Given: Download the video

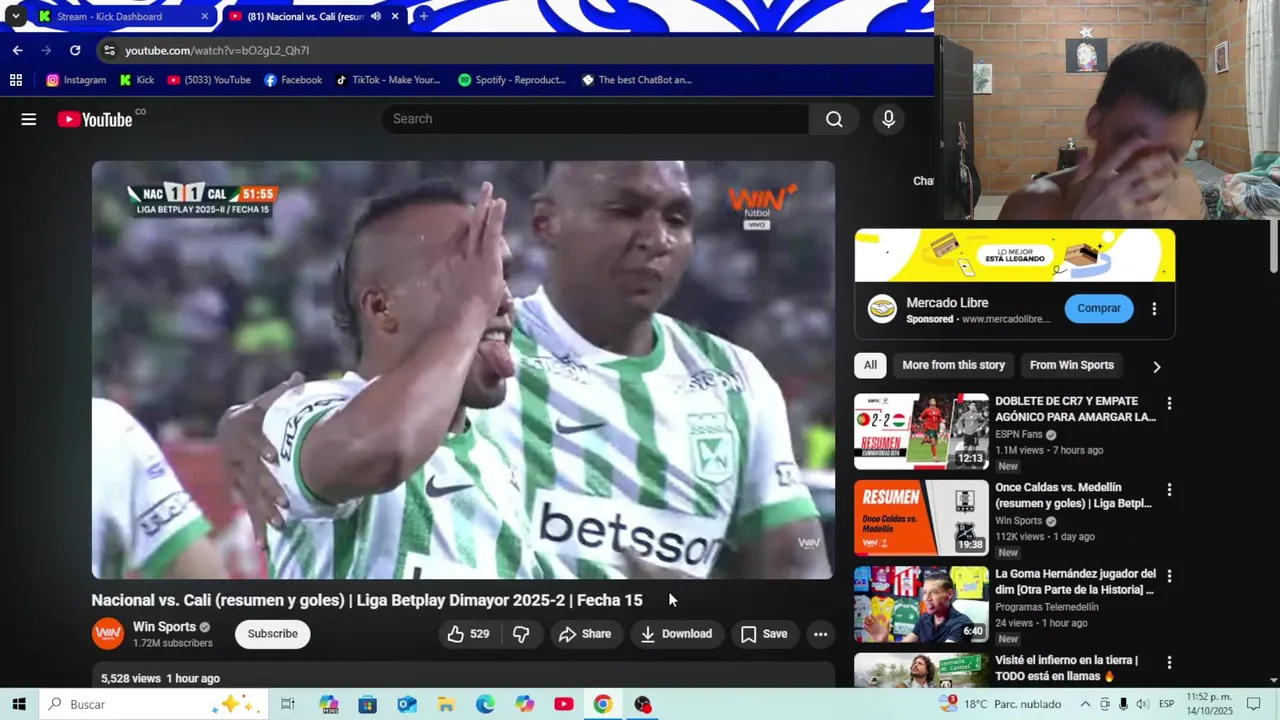Looking at the screenshot, I should [x=677, y=634].
